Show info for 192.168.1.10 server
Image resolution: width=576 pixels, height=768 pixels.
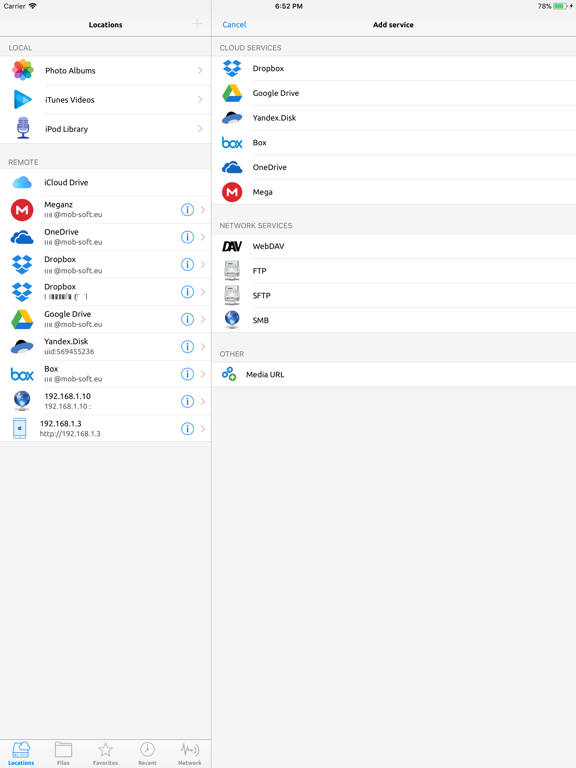[x=187, y=402]
